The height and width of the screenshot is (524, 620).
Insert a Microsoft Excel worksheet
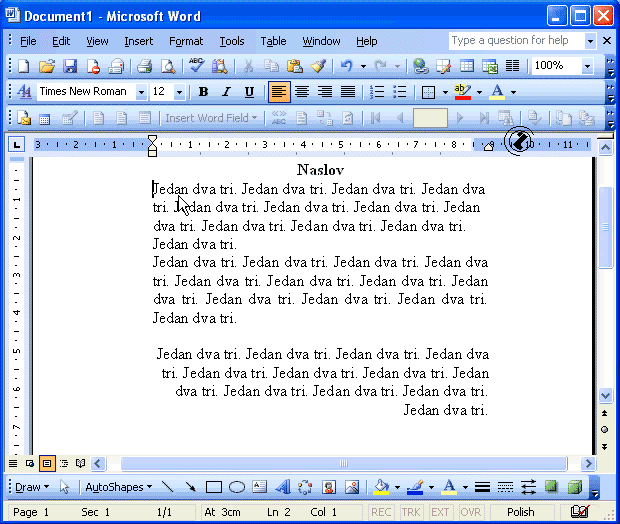[x=490, y=66]
